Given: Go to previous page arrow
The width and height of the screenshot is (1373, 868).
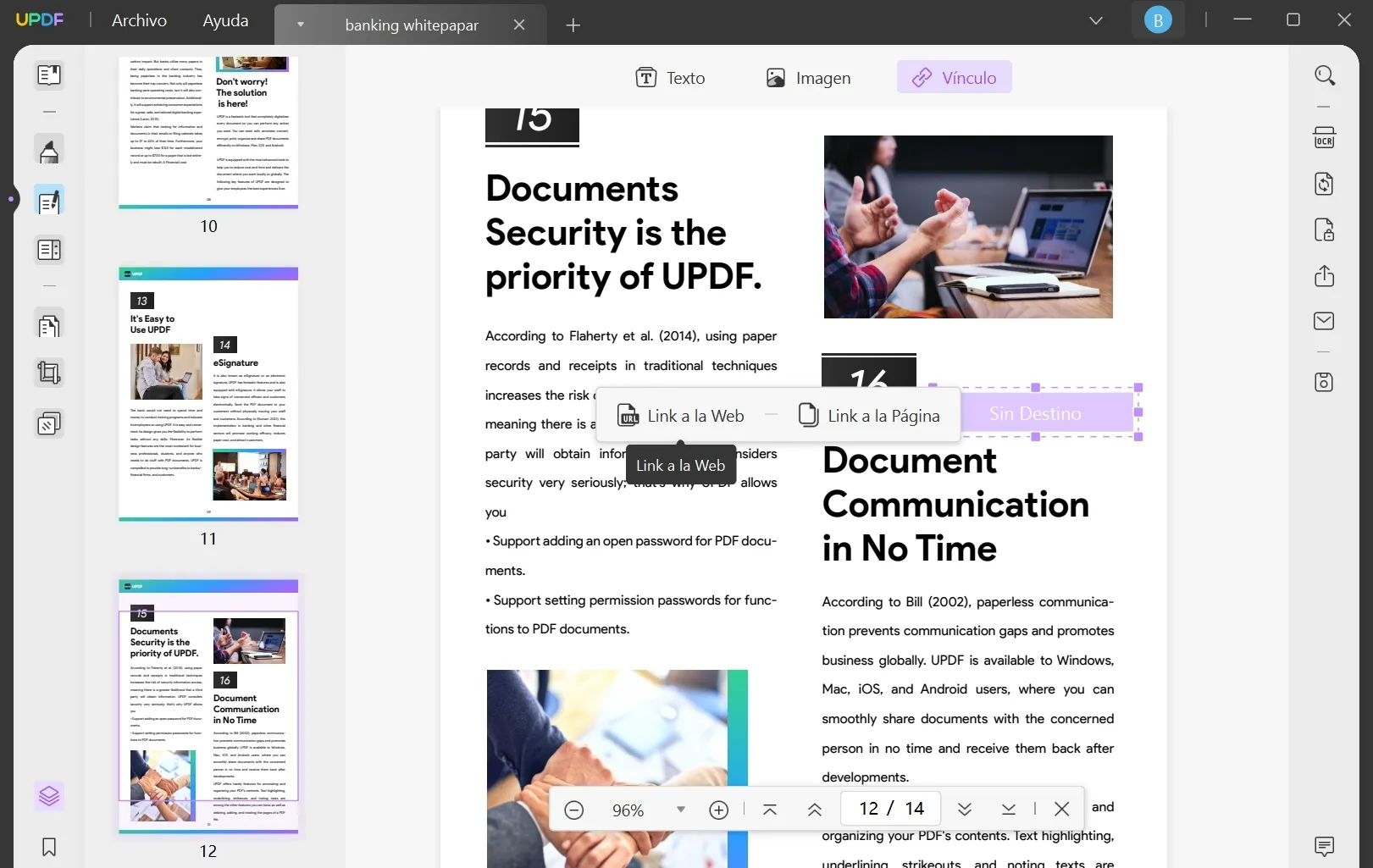Looking at the screenshot, I should coord(815,810).
